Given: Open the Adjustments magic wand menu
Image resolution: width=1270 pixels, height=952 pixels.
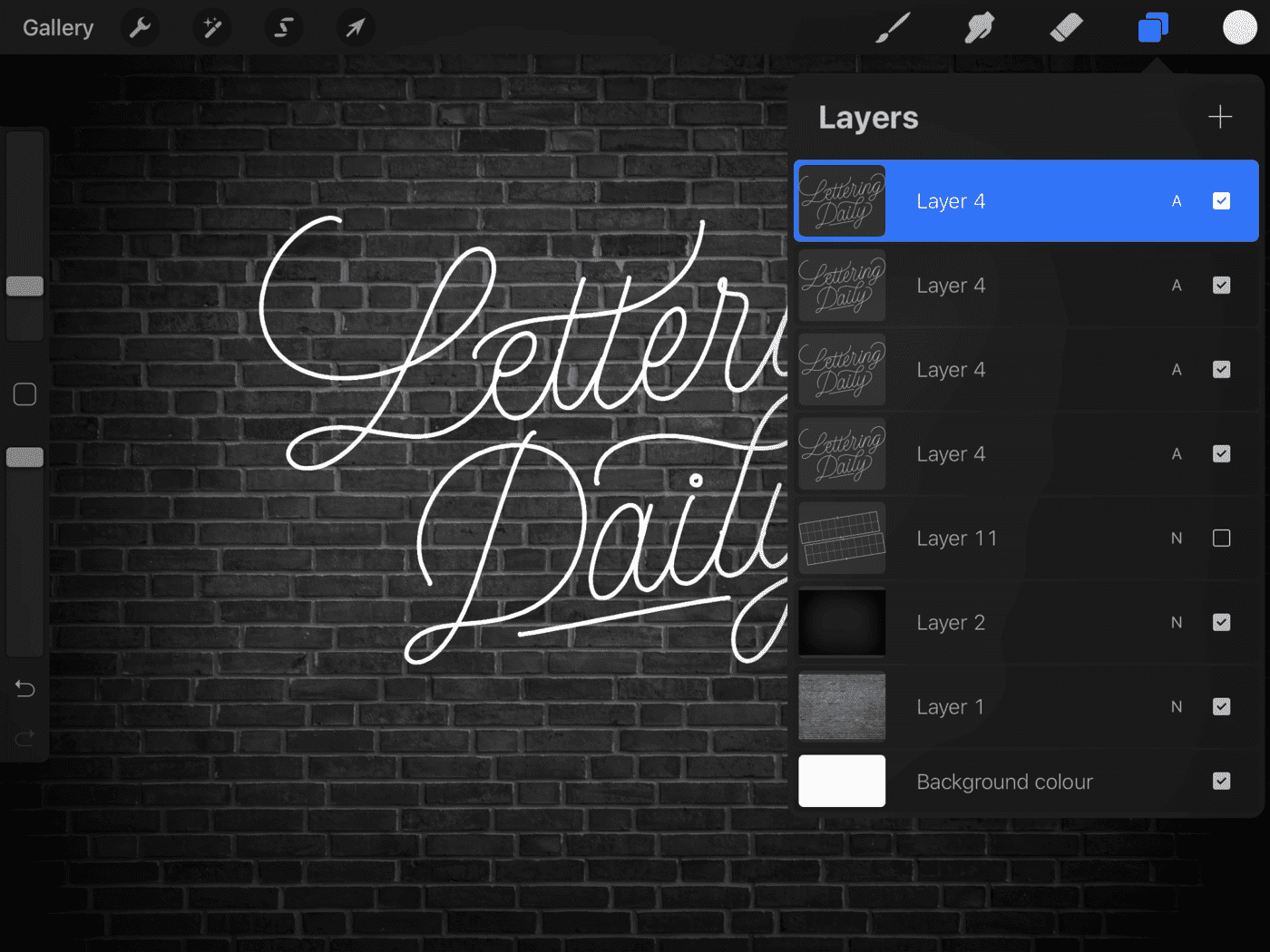Looking at the screenshot, I should [212, 28].
